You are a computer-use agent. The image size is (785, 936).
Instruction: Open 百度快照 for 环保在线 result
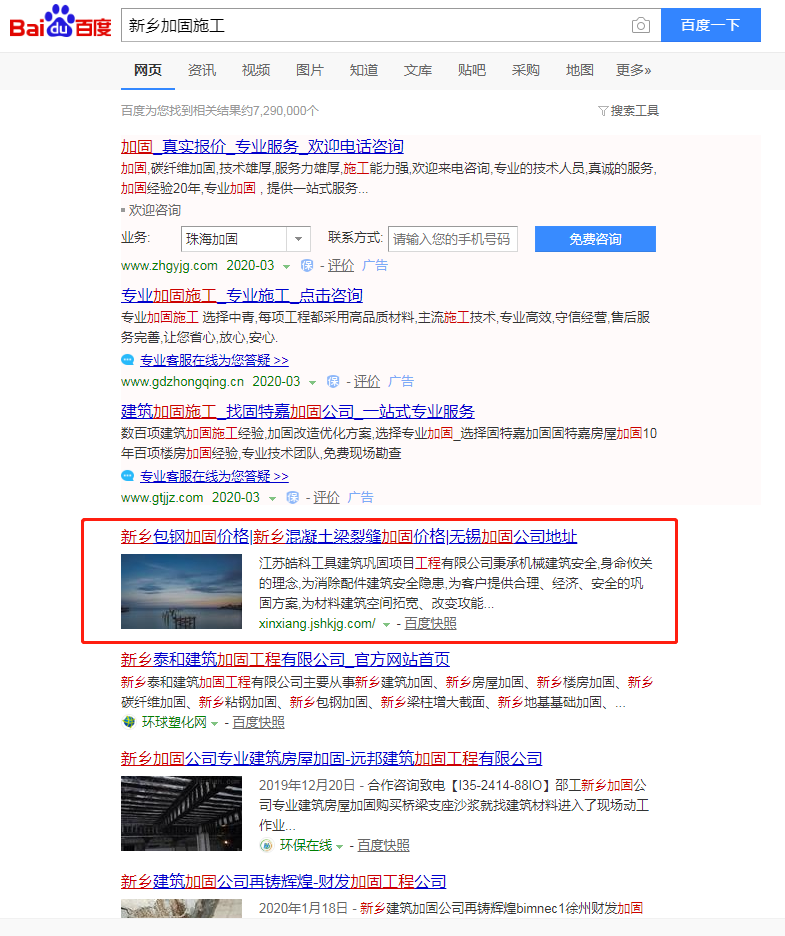(x=383, y=845)
